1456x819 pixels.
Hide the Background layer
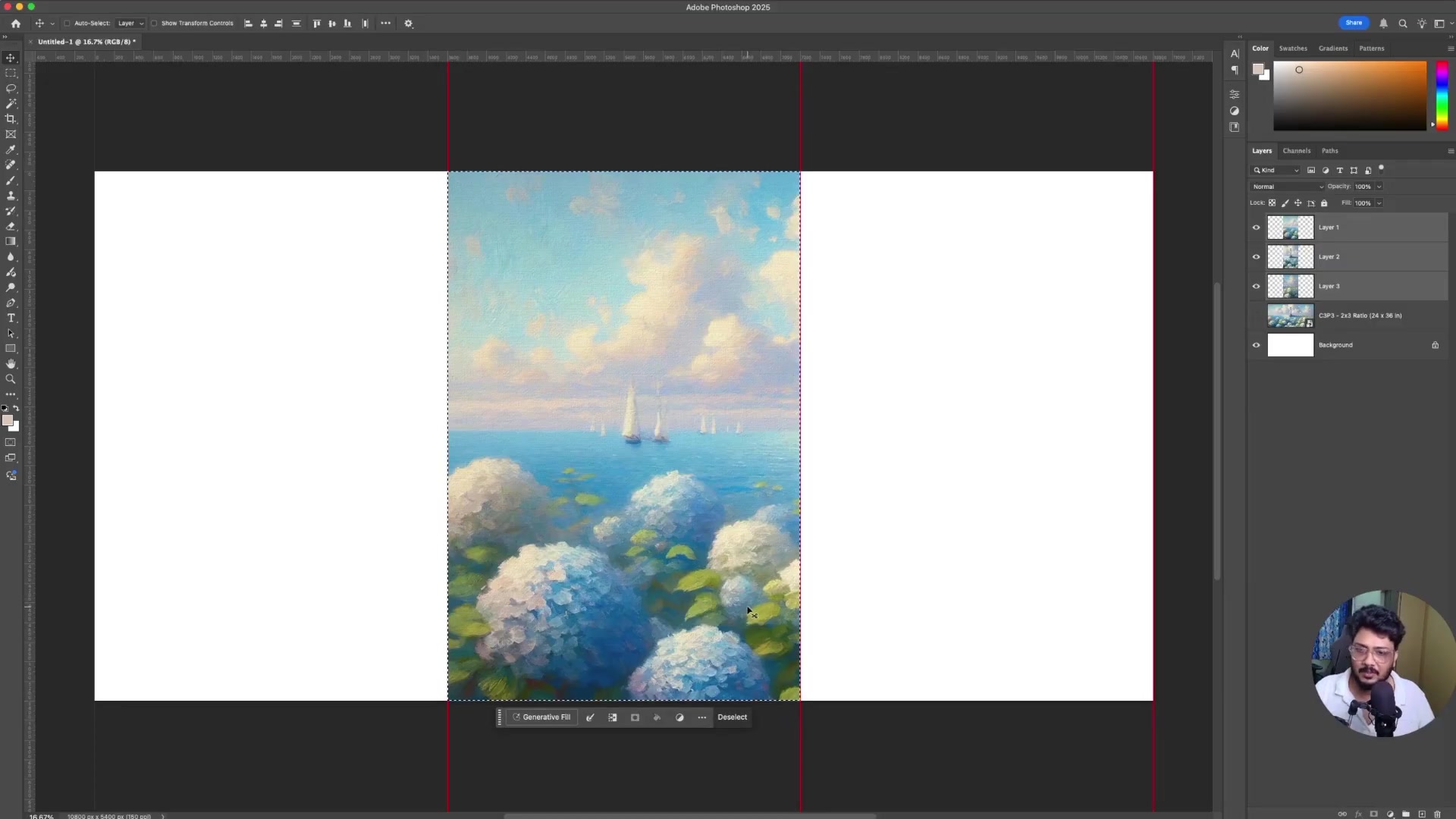tap(1256, 345)
